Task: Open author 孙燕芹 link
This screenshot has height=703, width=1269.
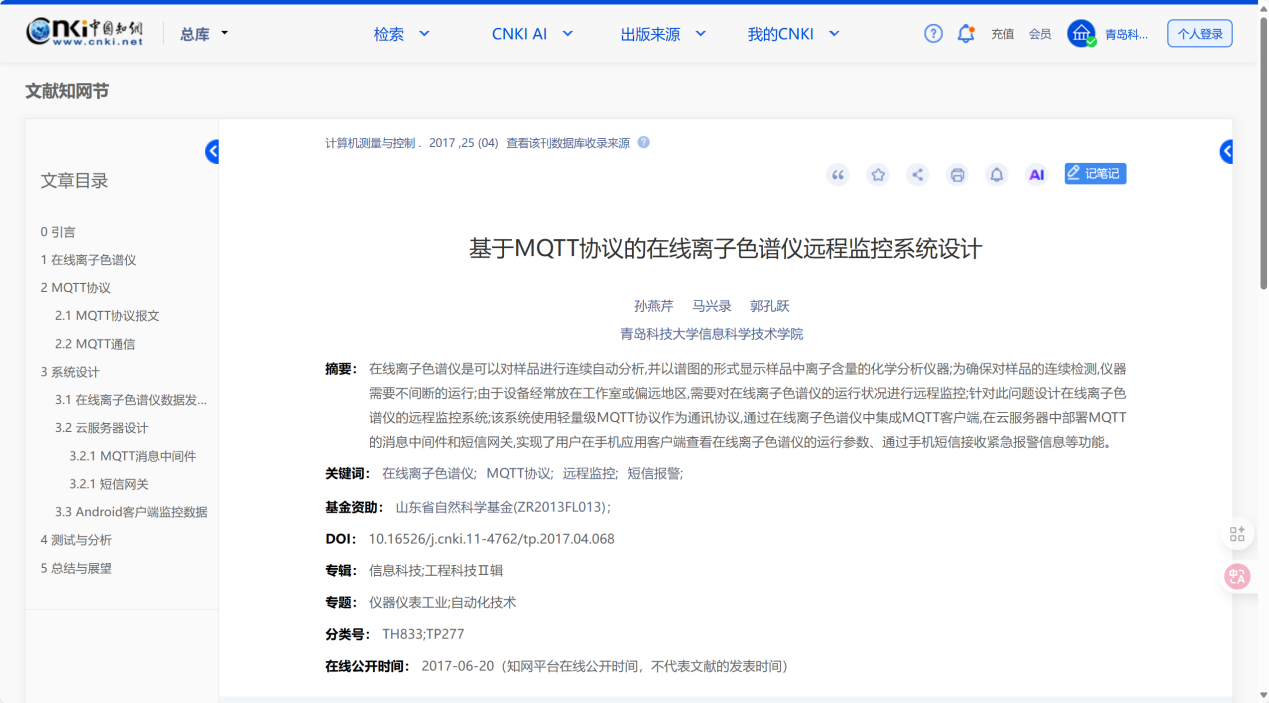Action: coord(654,306)
